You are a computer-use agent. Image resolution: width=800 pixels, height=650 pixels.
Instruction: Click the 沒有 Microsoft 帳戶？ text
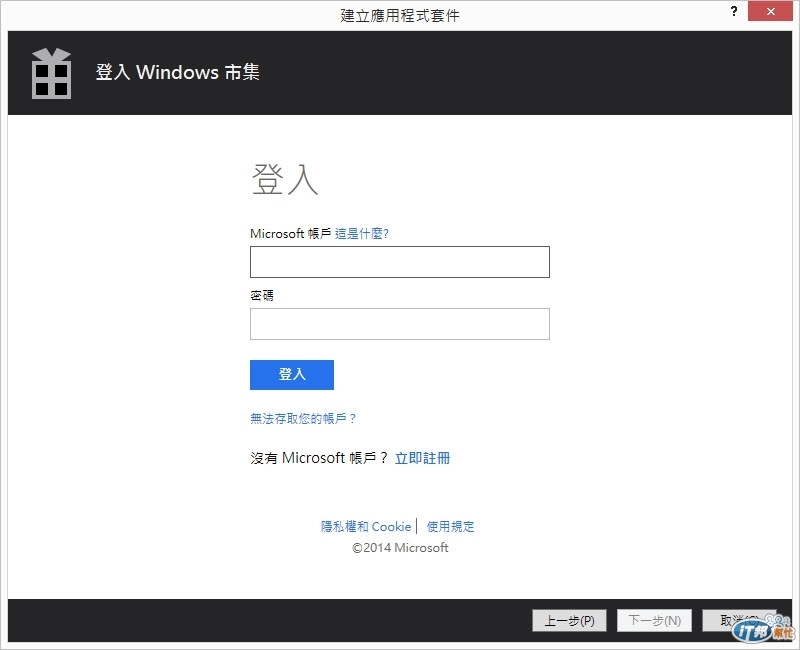click(x=319, y=458)
